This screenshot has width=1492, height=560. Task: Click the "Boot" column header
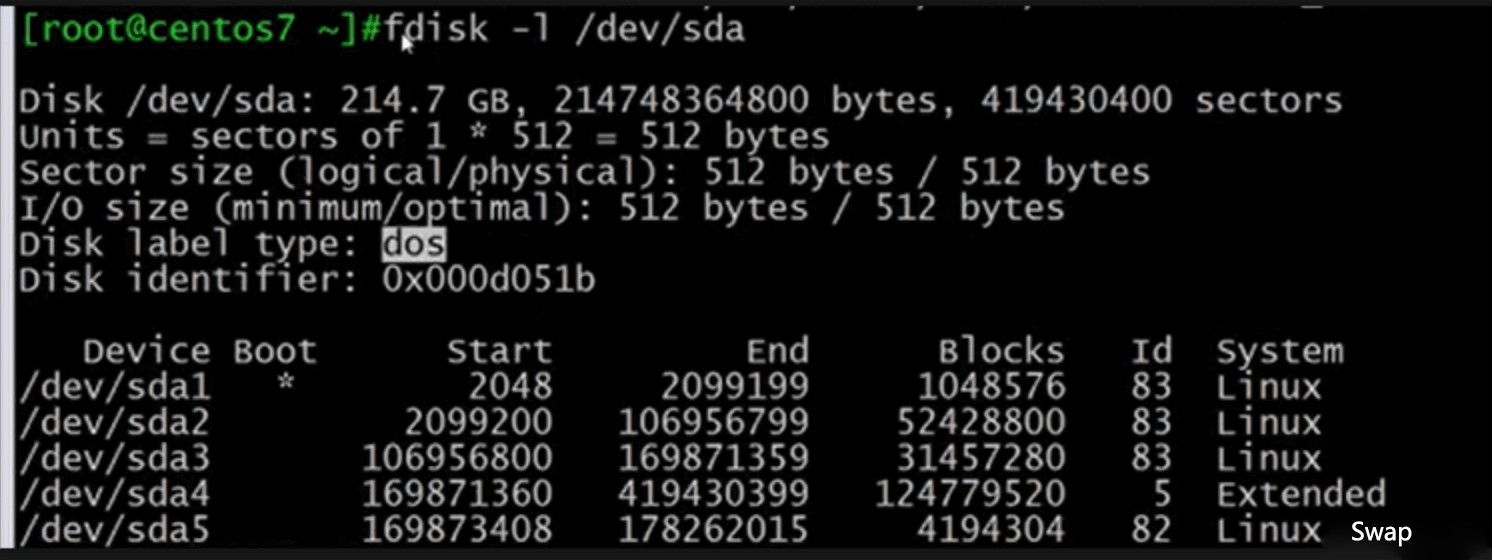click(275, 352)
